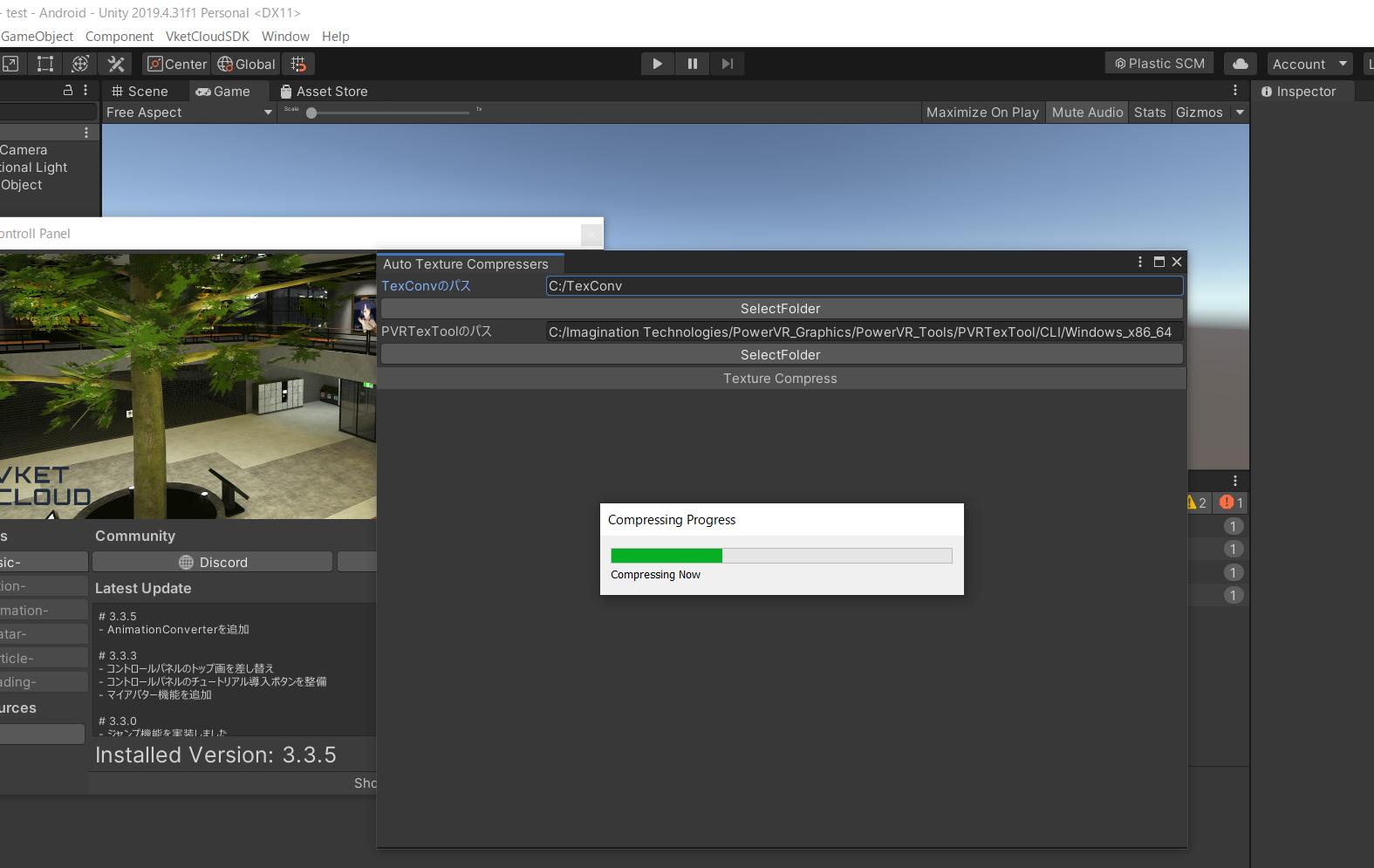This screenshot has height=868, width=1374.
Task: Open Auto Texture Compressers three-dot menu
Action: 1140,262
